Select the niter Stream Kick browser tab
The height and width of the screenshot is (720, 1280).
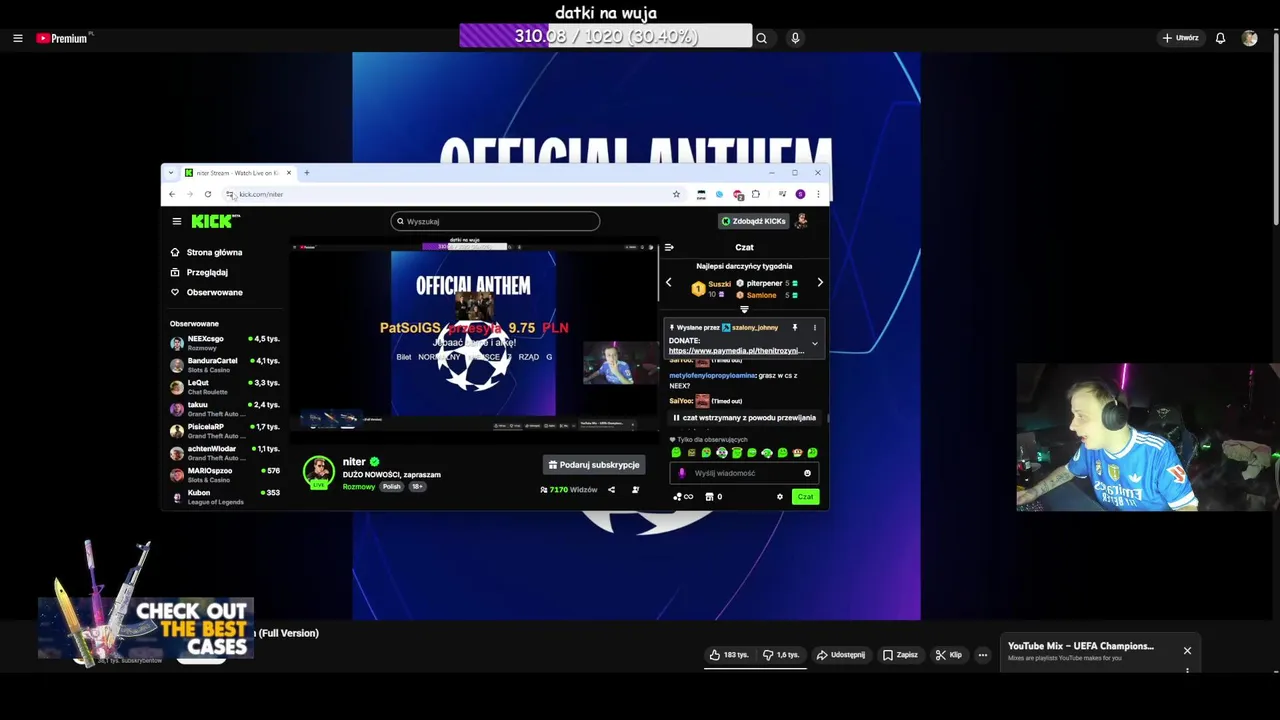(238, 173)
